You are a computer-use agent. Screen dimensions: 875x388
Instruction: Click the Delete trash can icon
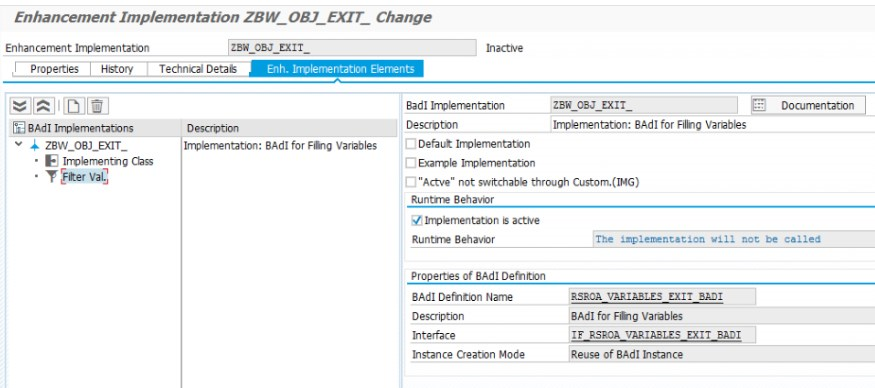(97, 106)
